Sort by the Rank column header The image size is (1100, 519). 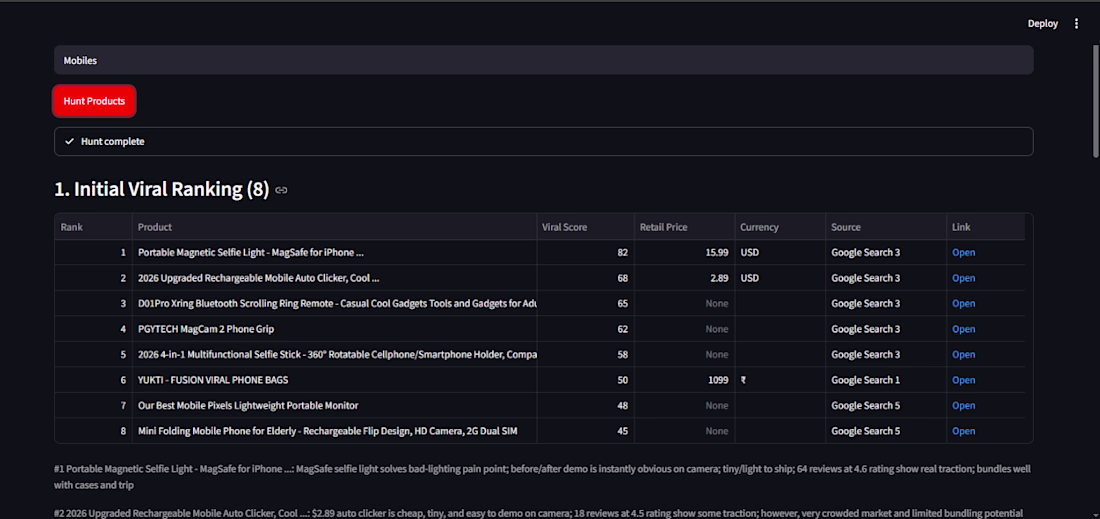(x=93, y=227)
